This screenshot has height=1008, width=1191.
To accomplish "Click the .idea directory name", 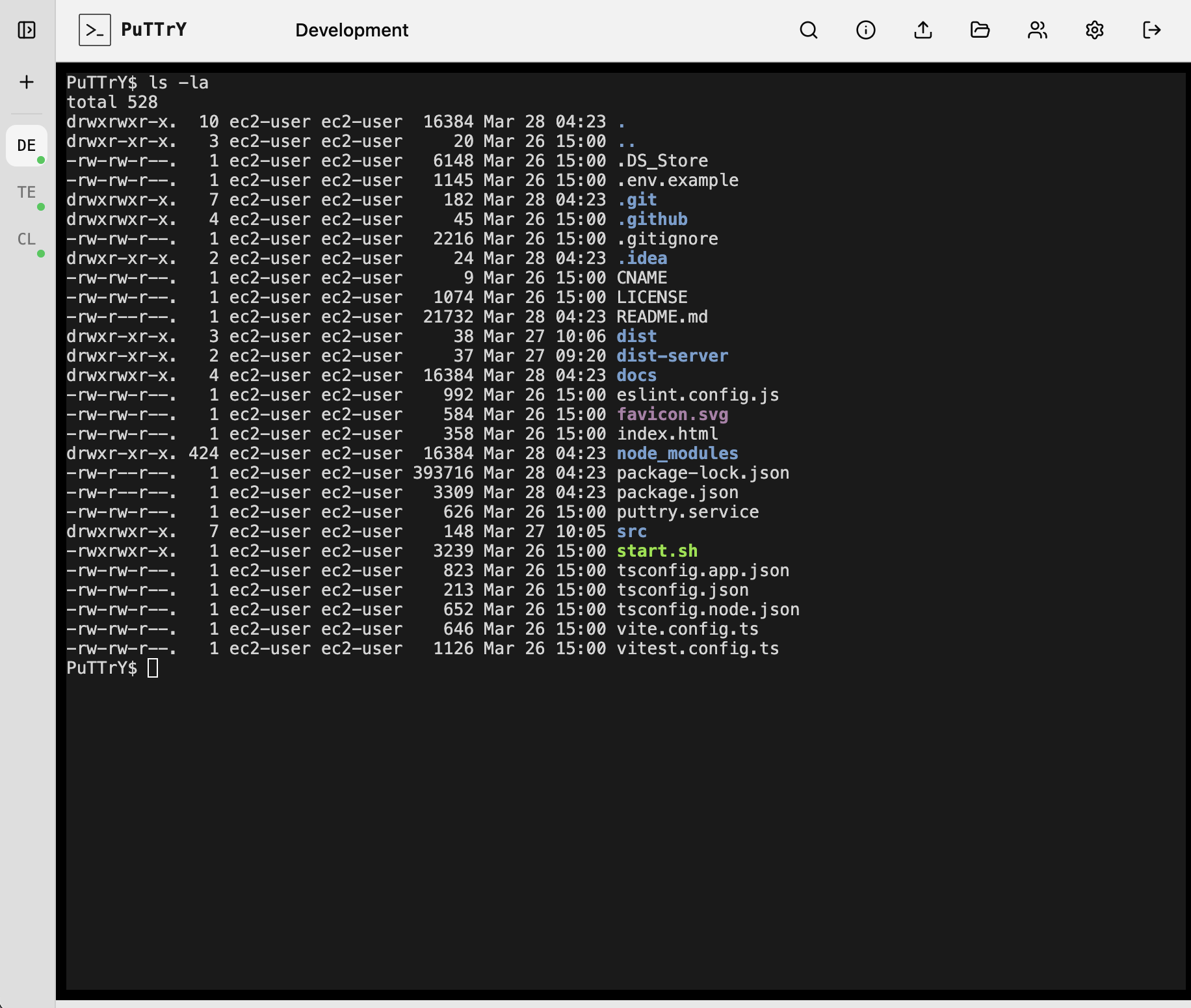I will 642,258.
